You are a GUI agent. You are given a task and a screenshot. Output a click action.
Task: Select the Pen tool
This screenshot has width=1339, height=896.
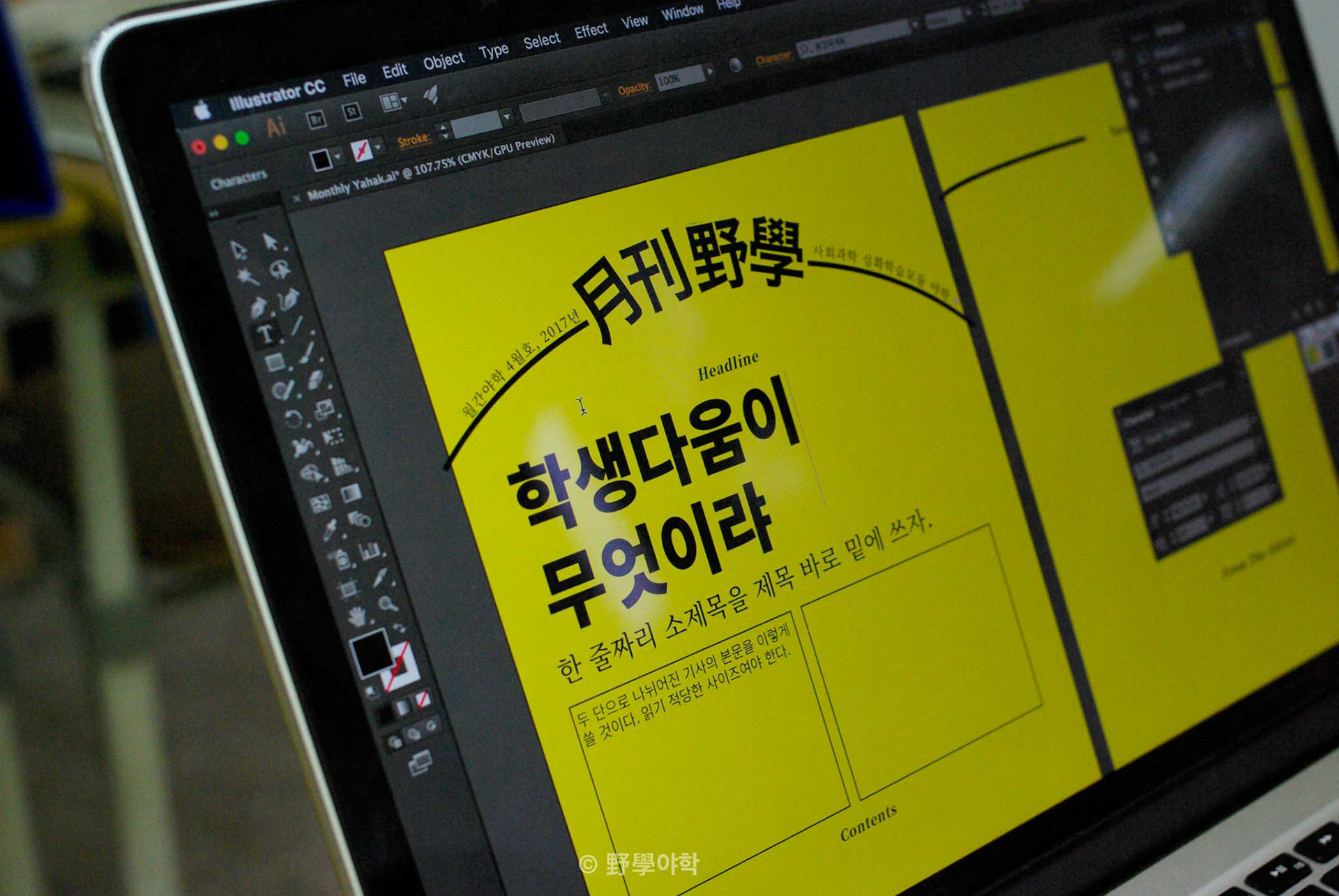click(257, 306)
